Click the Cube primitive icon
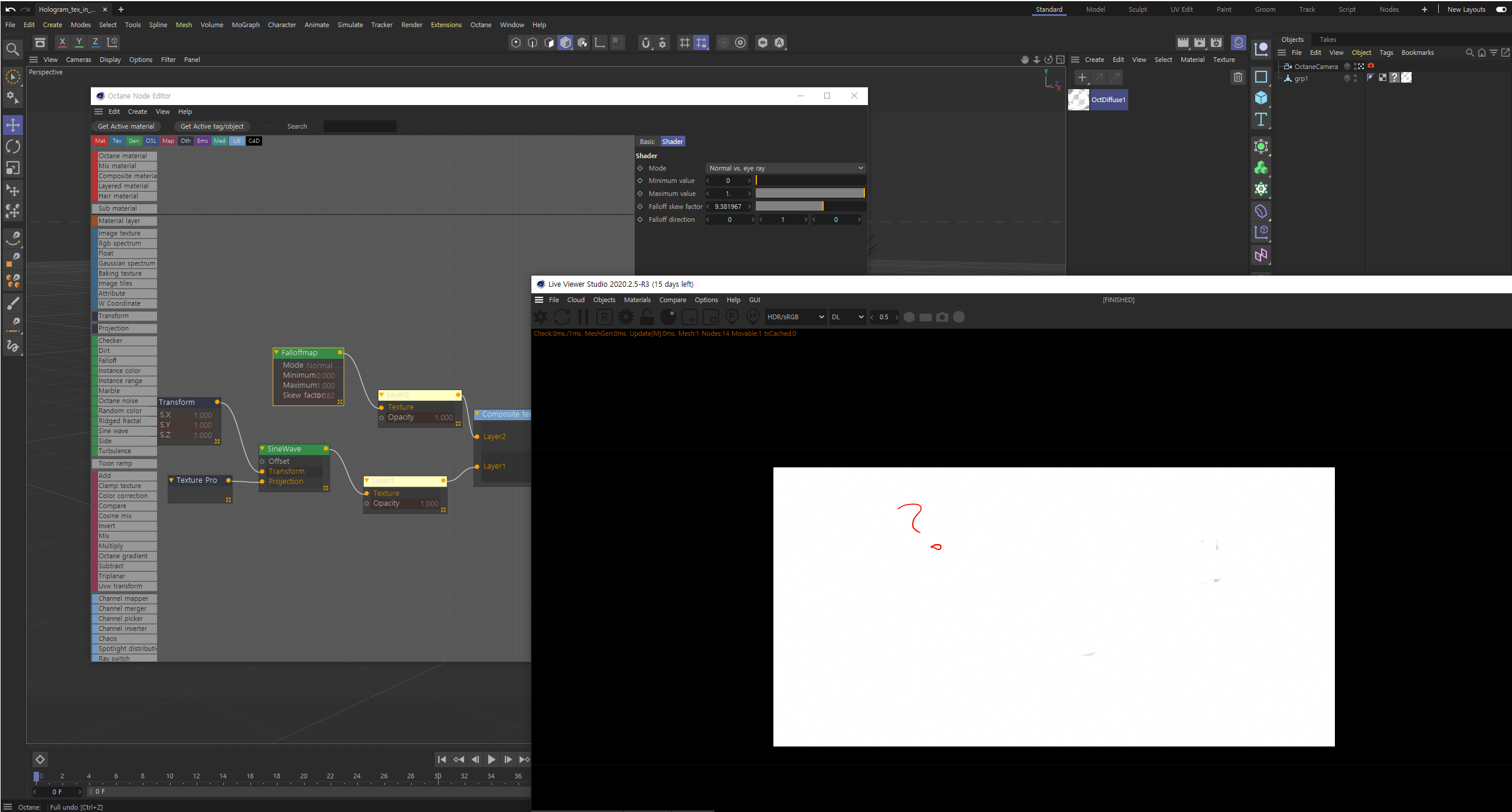Viewport: 1512px width, 812px height. coord(1261,98)
